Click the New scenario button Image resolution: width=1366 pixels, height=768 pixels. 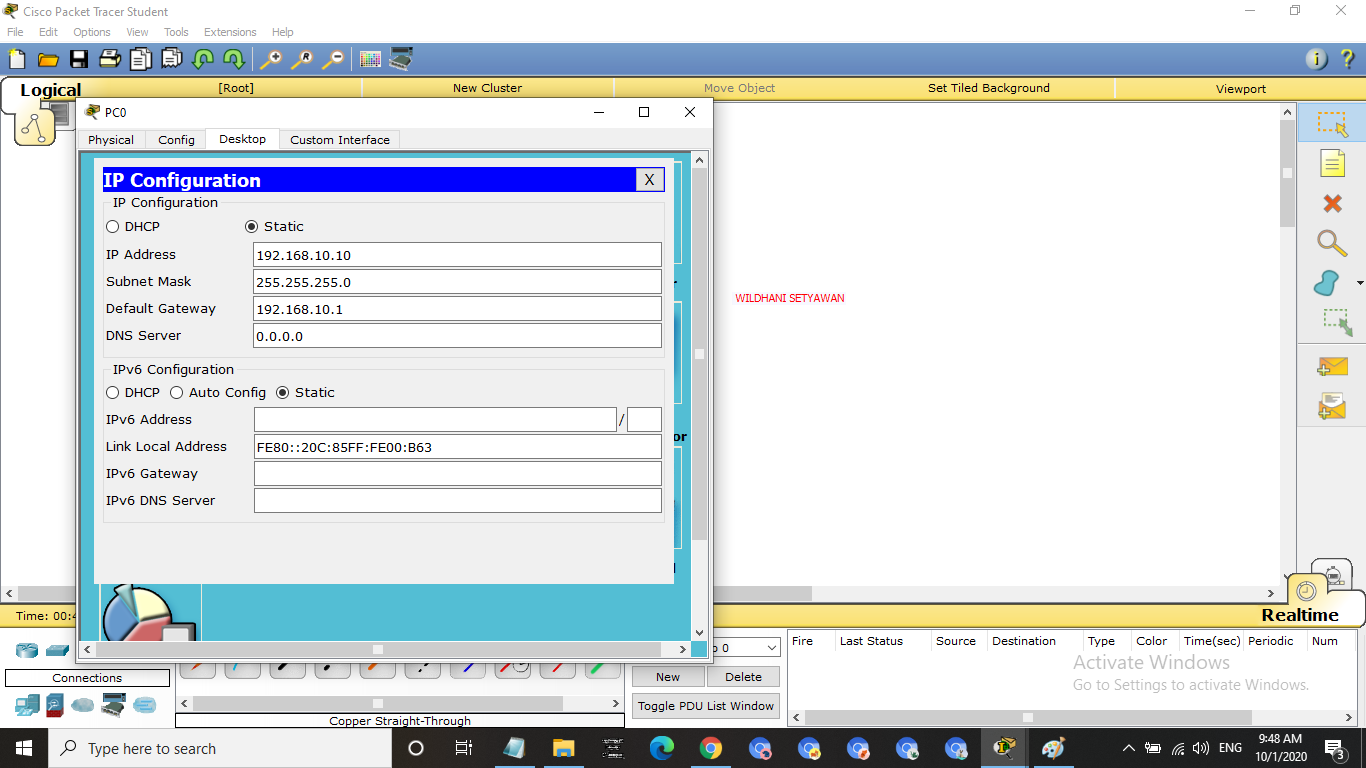[x=668, y=677]
